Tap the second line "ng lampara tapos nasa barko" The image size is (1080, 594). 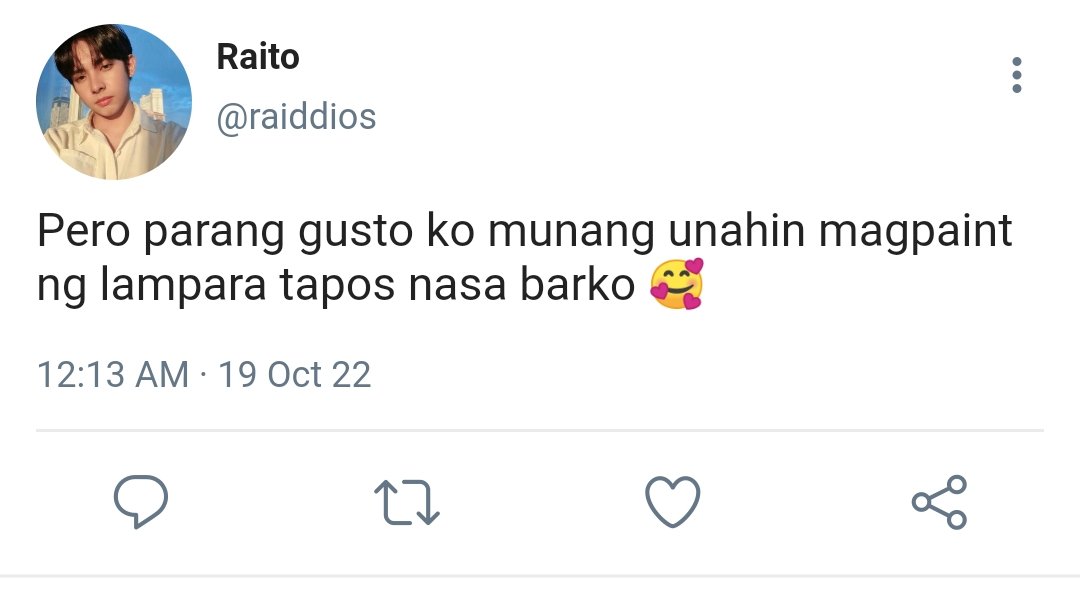pos(335,285)
